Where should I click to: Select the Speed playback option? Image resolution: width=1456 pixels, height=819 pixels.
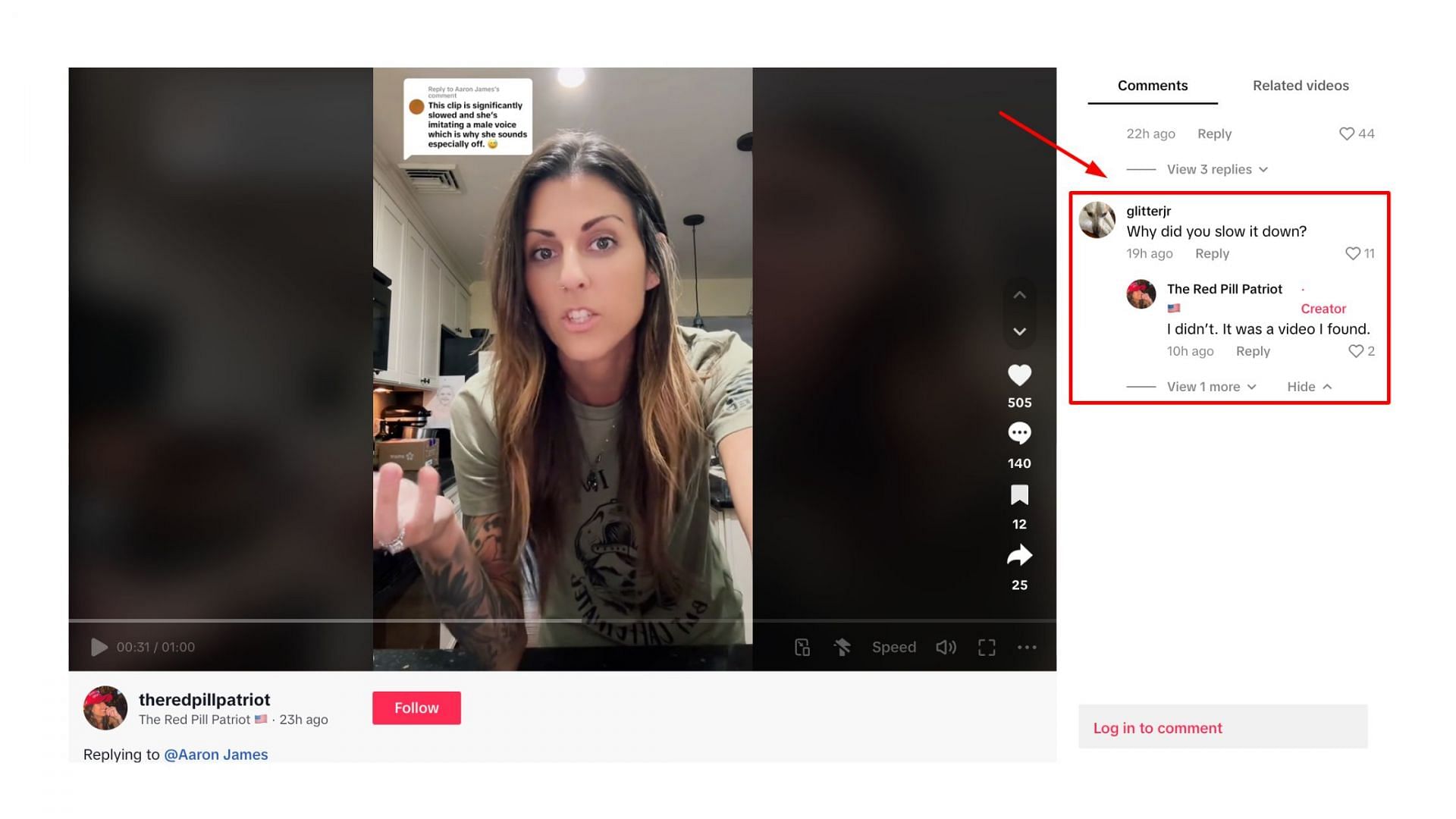coord(892,646)
